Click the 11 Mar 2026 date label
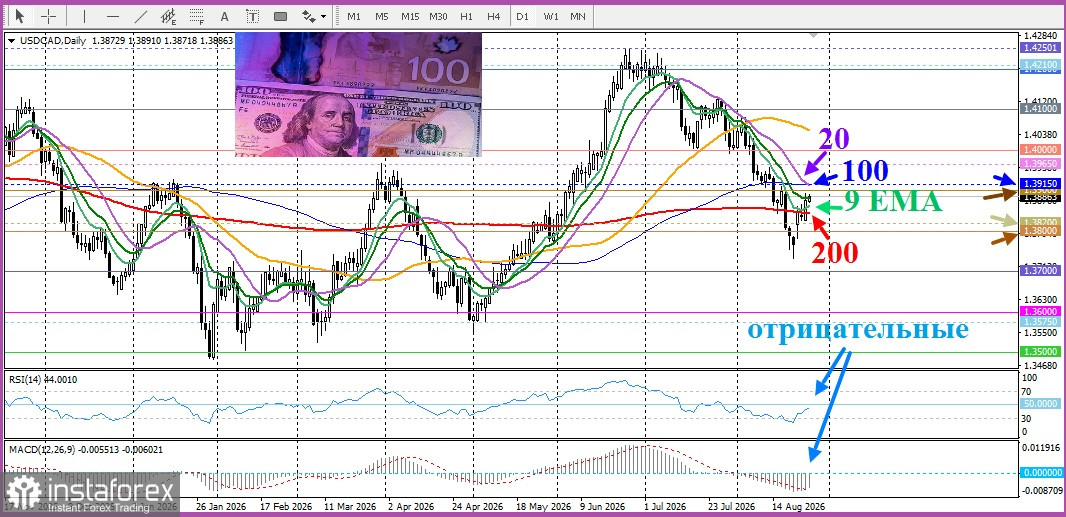This screenshot has height=517, width=1066. (348, 507)
